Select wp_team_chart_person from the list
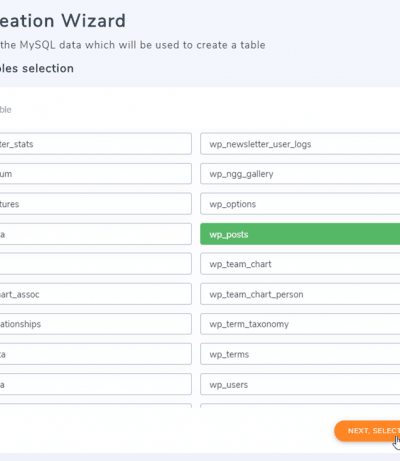Viewport: 400px width, 461px height. [300, 294]
